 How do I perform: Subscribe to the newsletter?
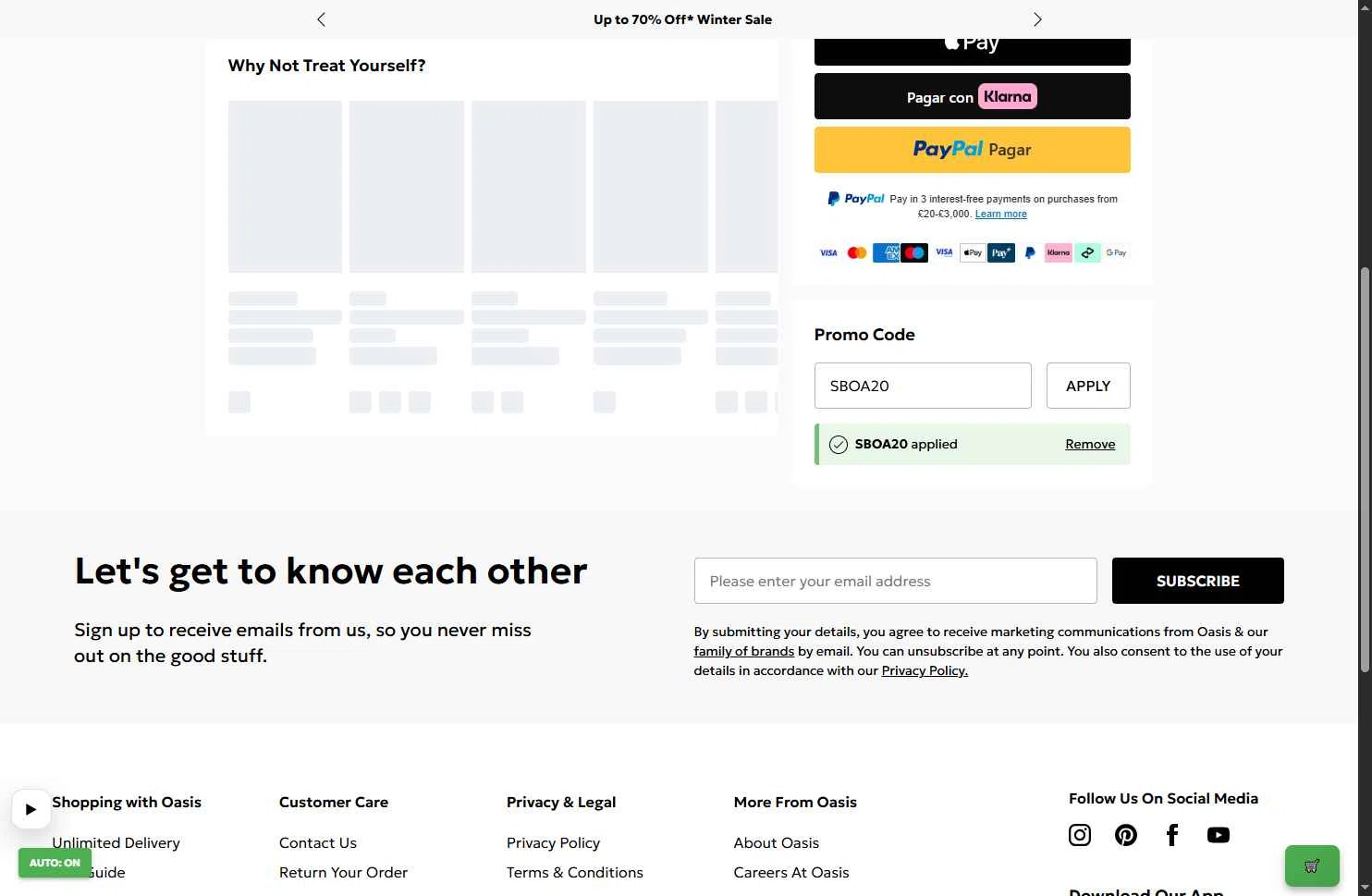pyautogui.click(x=1197, y=581)
